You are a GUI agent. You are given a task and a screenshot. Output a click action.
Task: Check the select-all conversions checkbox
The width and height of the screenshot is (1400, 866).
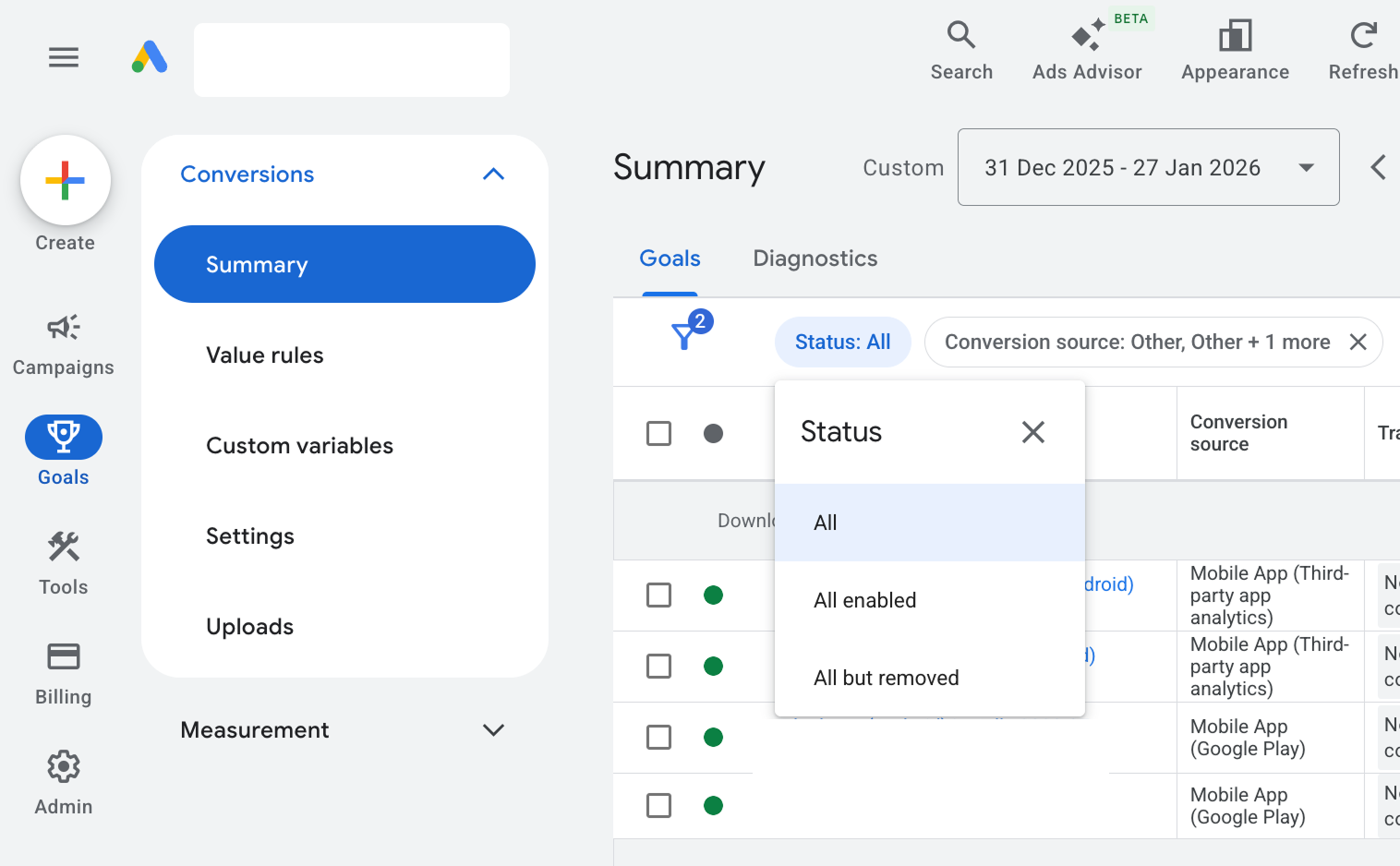tap(658, 433)
